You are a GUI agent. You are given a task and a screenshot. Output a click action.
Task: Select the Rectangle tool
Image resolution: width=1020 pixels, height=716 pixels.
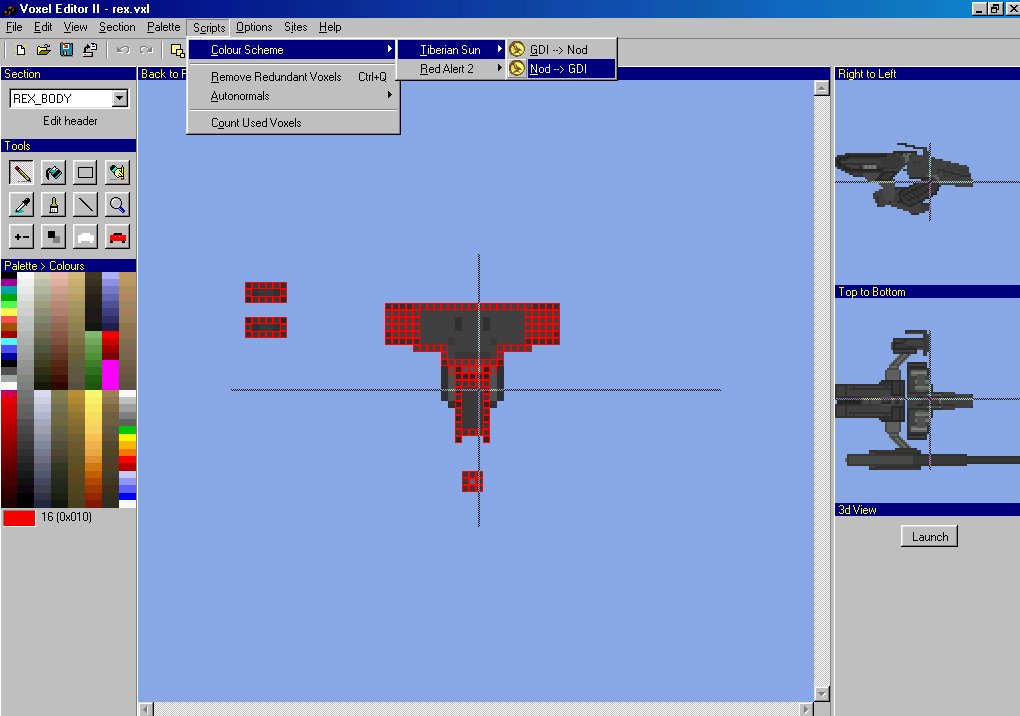[85, 173]
